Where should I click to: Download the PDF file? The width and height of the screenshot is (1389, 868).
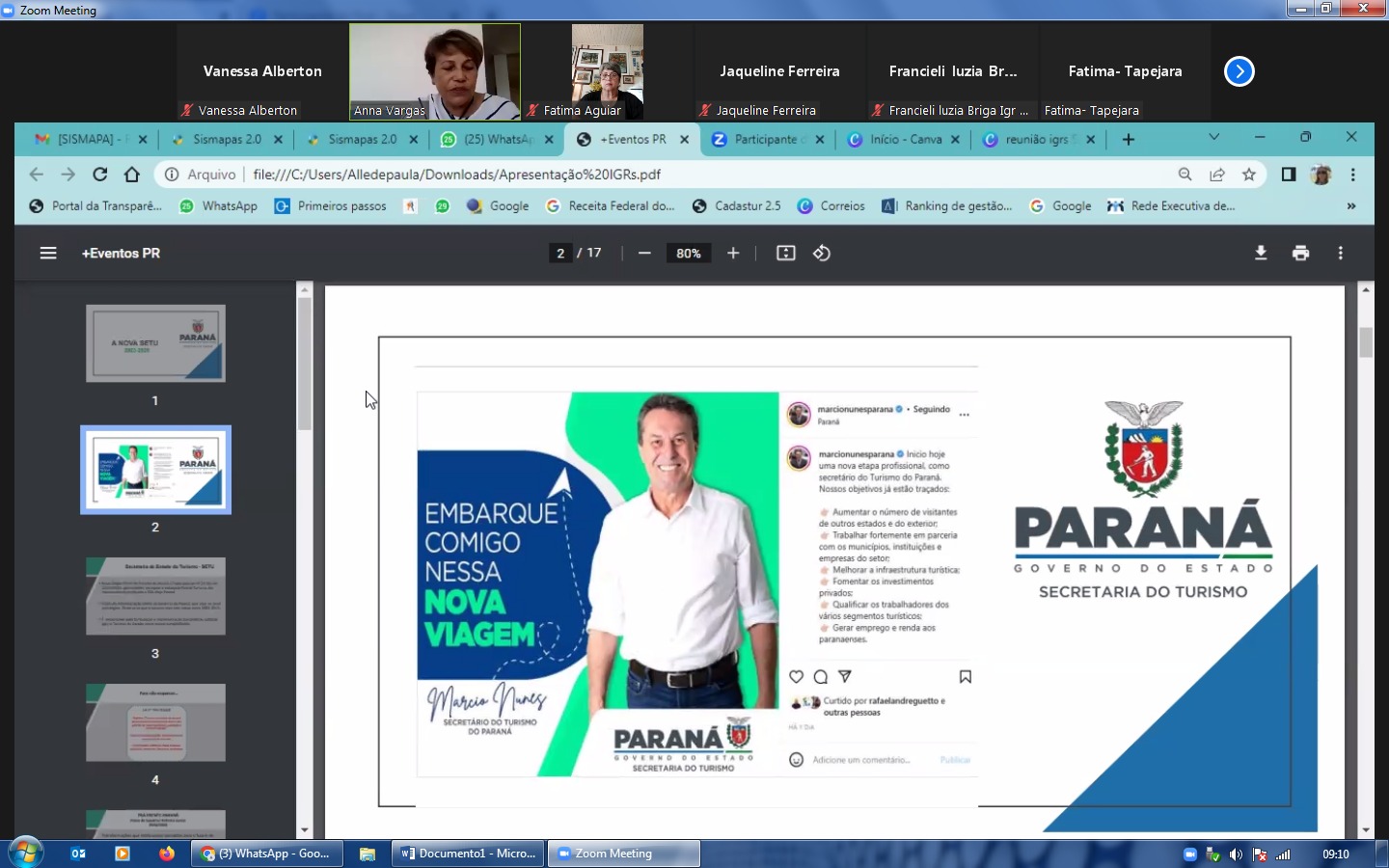pos(1261,253)
